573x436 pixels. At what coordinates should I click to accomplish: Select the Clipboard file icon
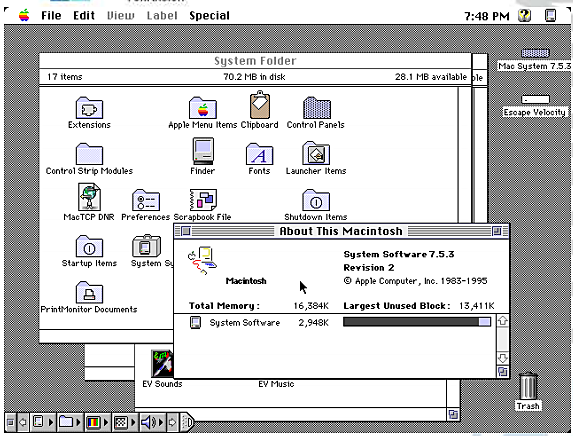click(x=260, y=105)
